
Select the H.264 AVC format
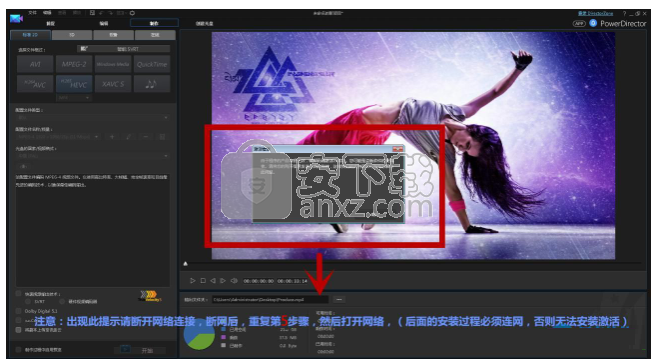coord(35,84)
